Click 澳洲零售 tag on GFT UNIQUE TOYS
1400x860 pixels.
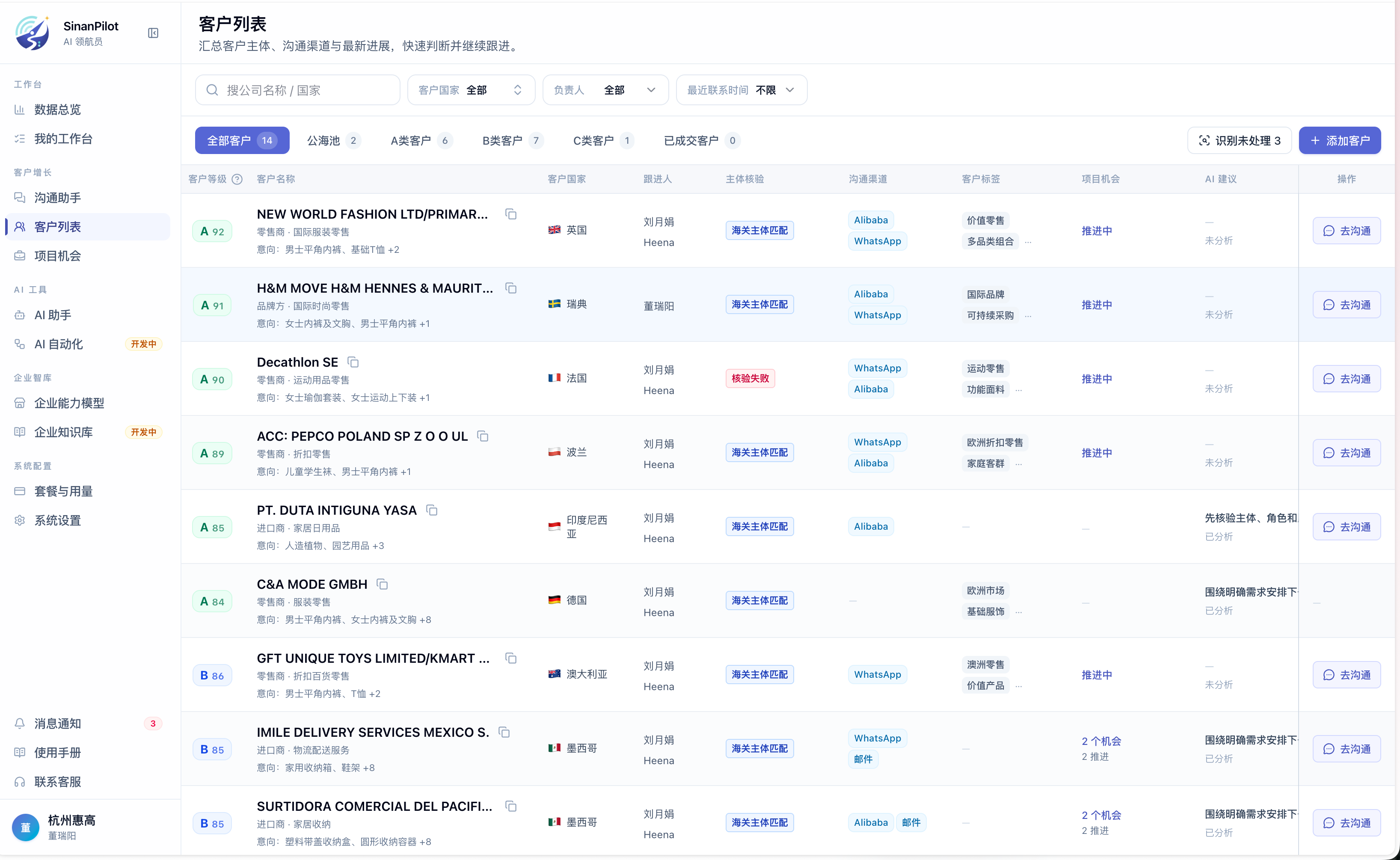tap(985, 664)
